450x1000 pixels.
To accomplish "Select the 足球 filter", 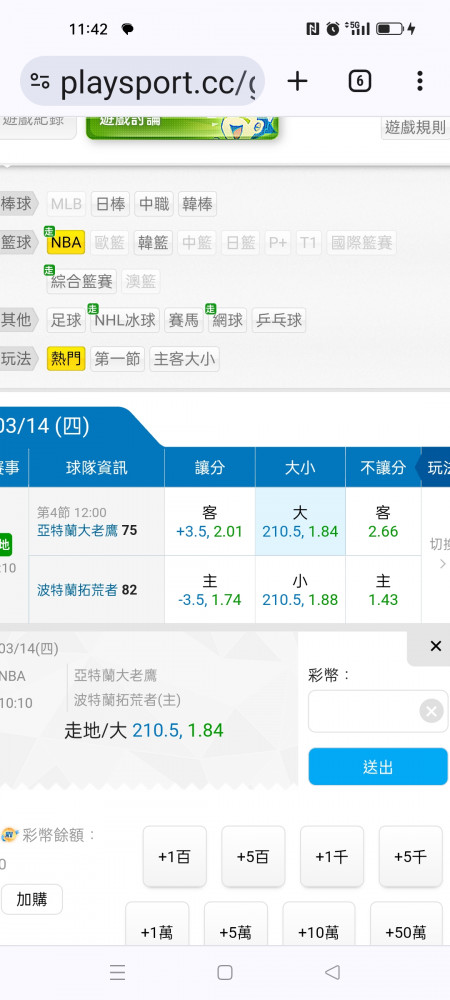I will (66, 320).
